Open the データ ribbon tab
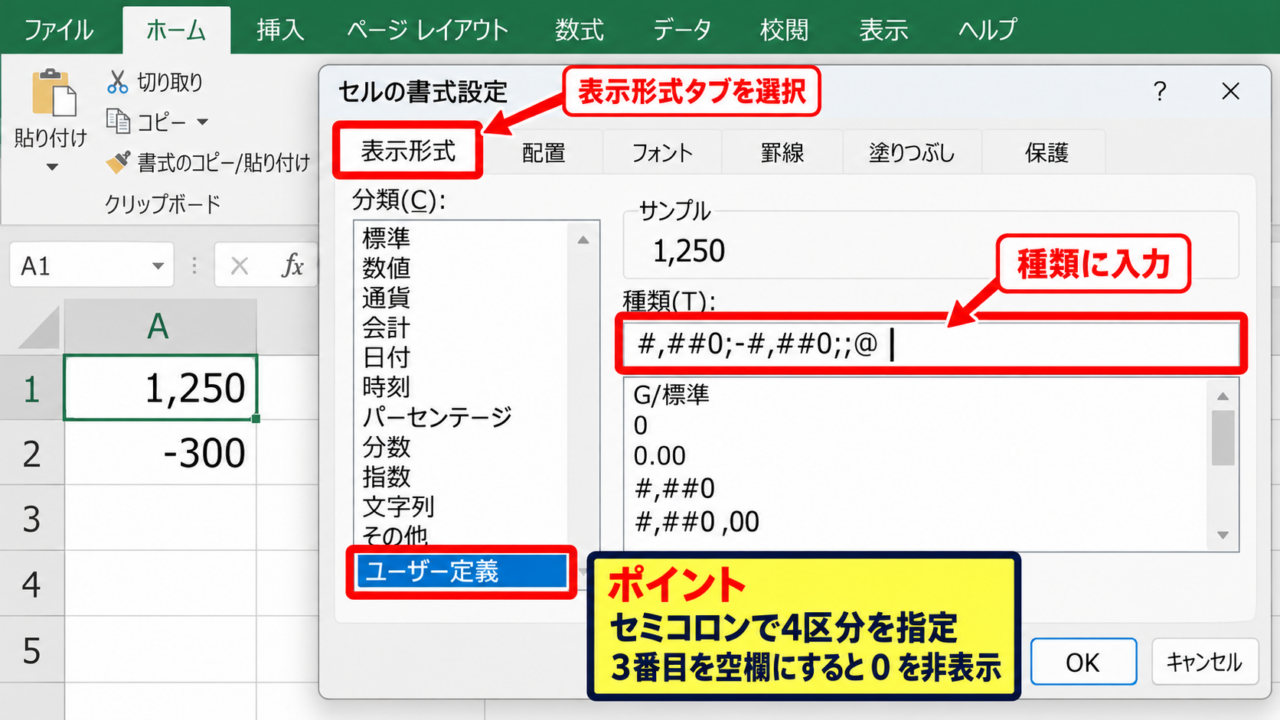 tap(682, 30)
